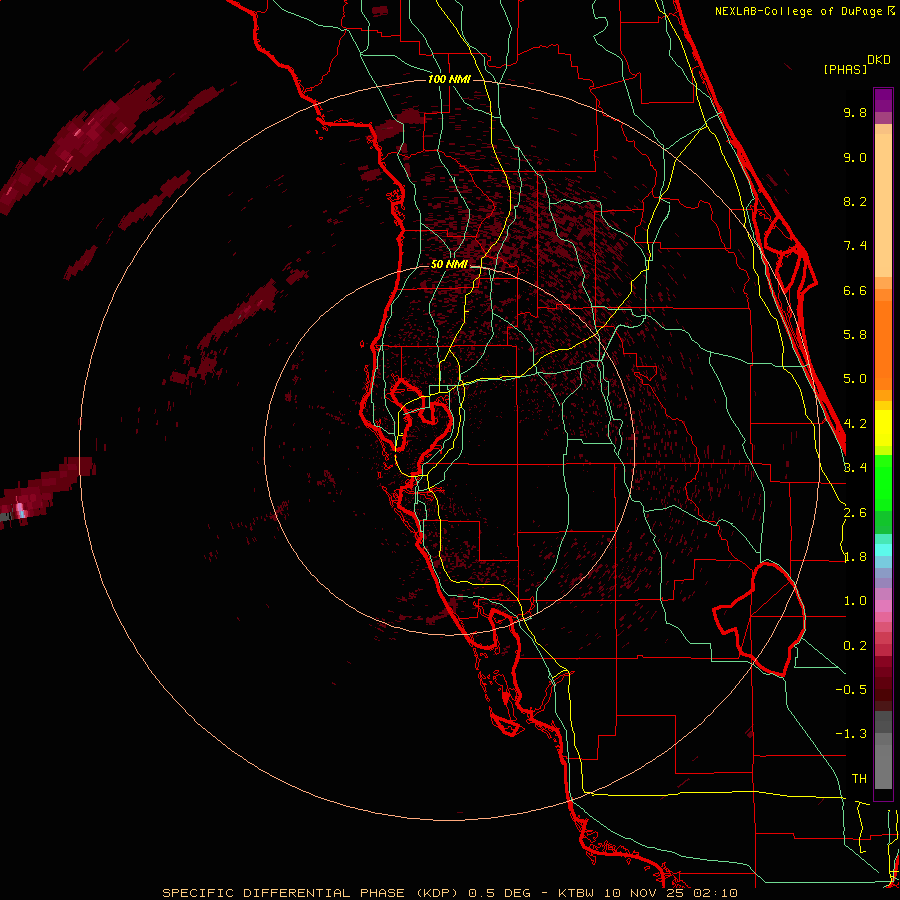Select the 8.2 scale value
This screenshot has height=900, width=900.
tap(855, 201)
